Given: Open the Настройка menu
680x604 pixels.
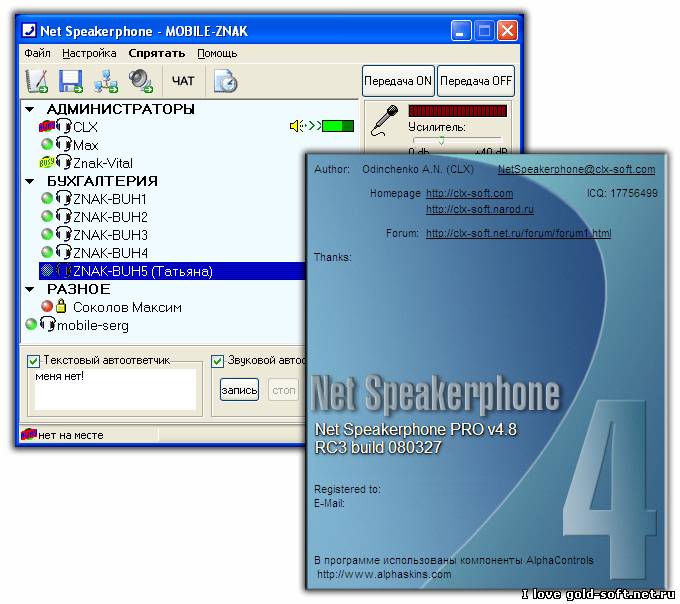Looking at the screenshot, I should tap(89, 53).
